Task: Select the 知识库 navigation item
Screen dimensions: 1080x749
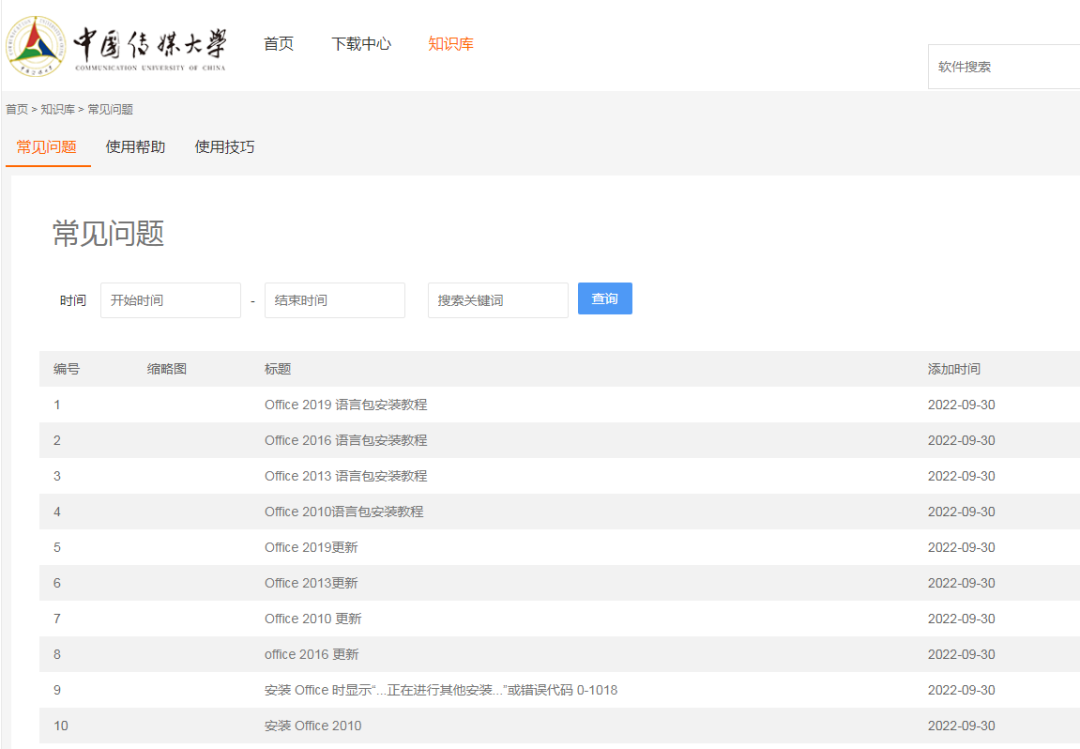Action: pos(451,44)
